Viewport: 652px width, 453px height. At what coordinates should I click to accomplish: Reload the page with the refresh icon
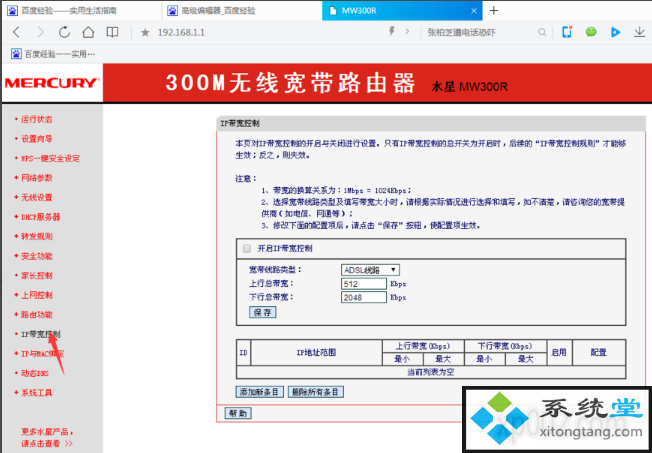(x=64, y=32)
